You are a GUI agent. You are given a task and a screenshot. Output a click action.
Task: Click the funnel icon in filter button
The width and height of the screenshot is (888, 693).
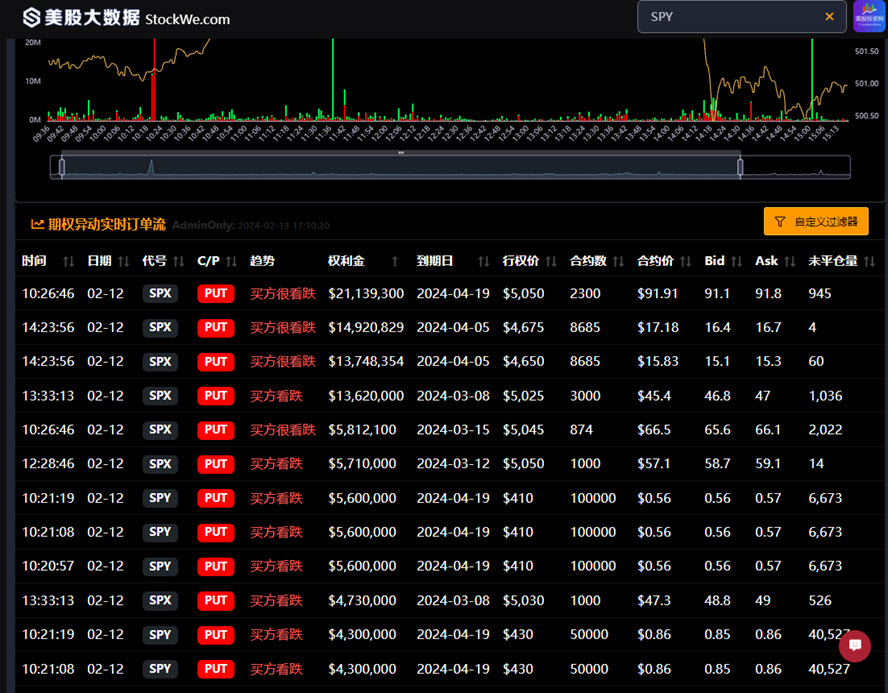(x=780, y=221)
